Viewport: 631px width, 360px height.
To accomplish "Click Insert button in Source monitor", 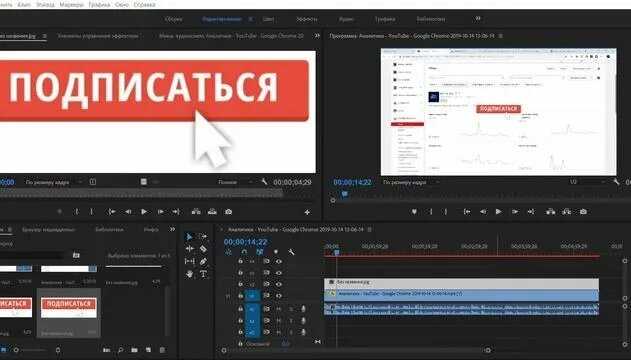I will tap(196, 212).
